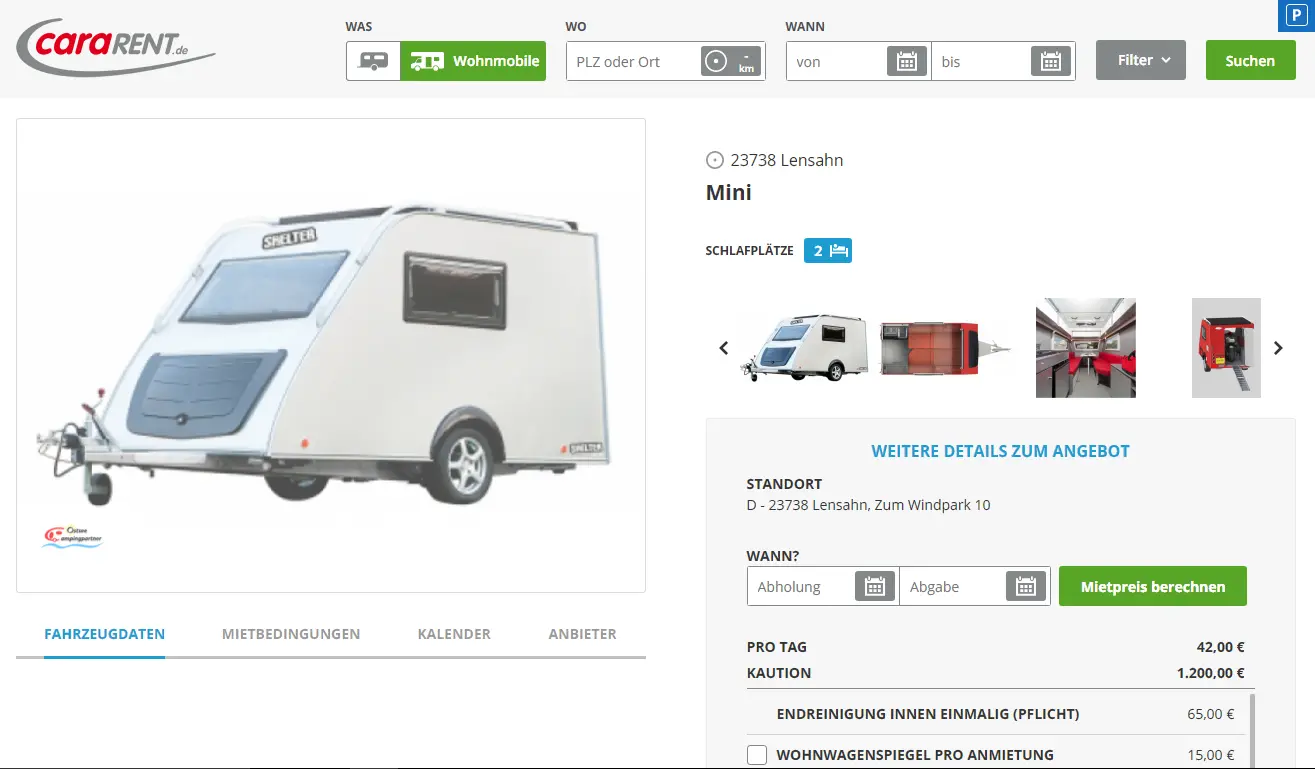The image size is (1315, 769).
Task: Check the Wohnwagenspiegel pro Anmietung checkbox
Action: pos(757,755)
